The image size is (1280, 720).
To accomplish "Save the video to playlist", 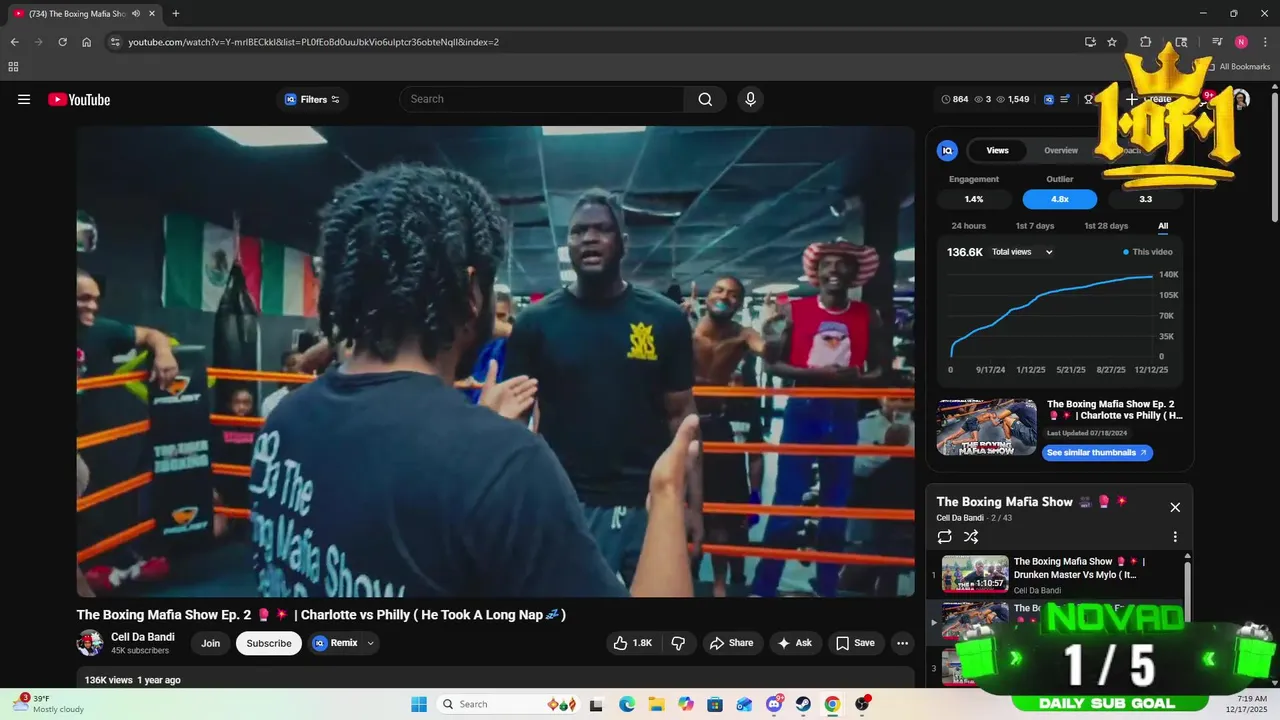I will (x=856, y=643).
